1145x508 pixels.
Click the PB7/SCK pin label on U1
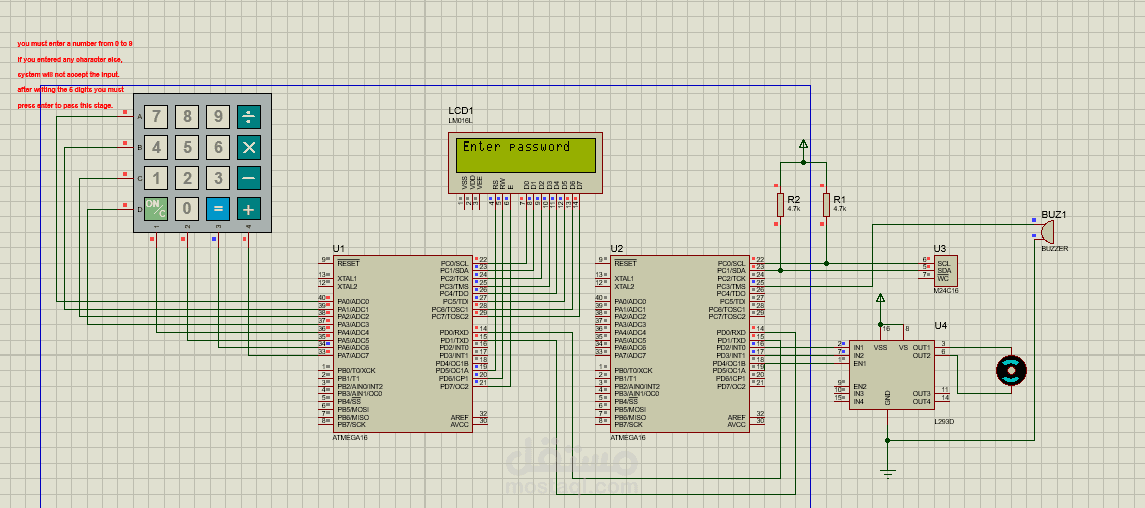pyautogui.click(x=351, y=424)
